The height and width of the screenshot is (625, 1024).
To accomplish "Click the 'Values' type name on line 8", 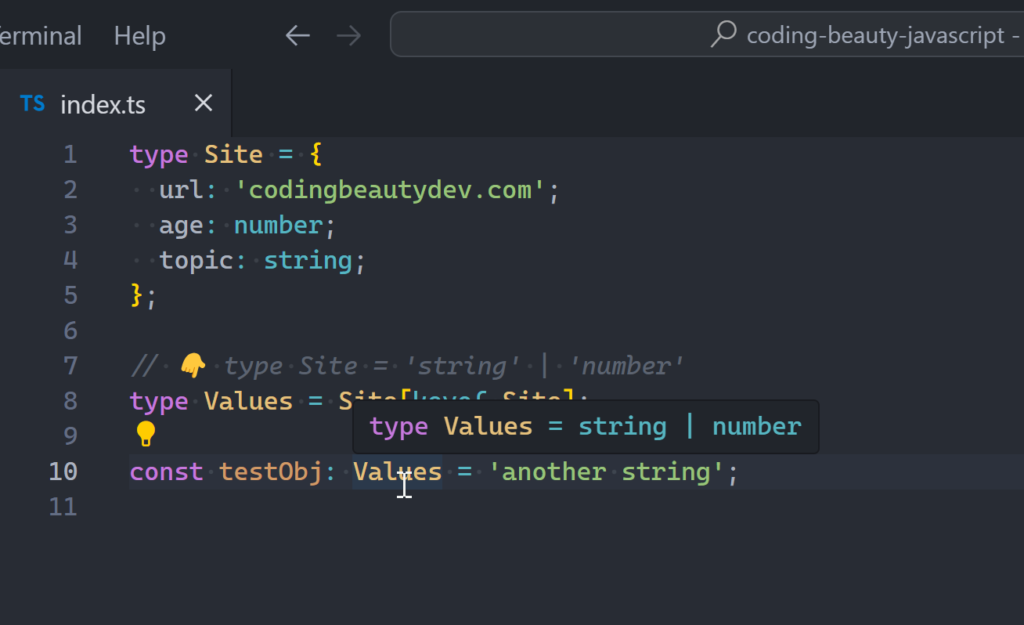I will (x=248, y=402).
